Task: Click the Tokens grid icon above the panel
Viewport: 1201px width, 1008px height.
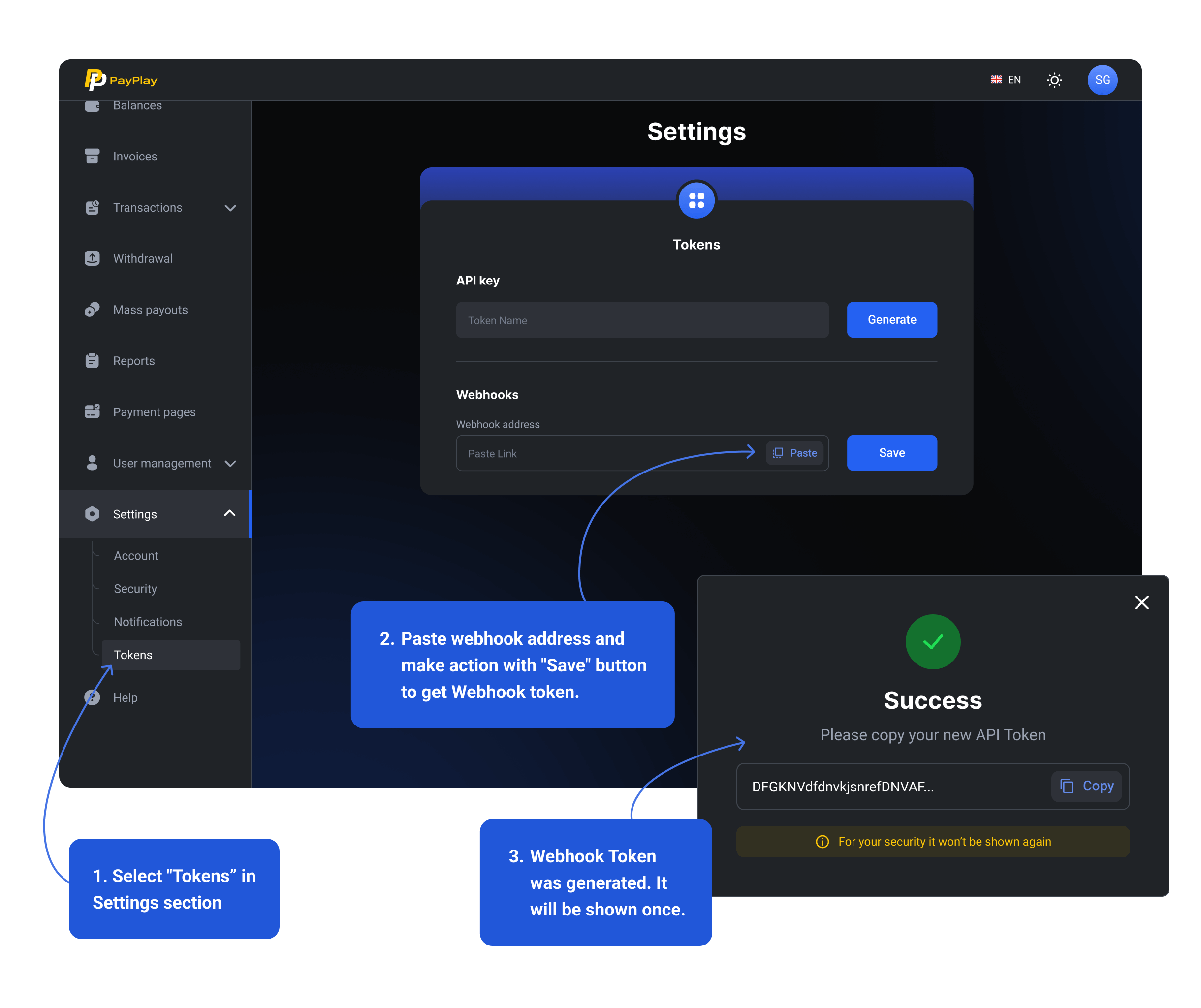Action: (x=696, y=200)
